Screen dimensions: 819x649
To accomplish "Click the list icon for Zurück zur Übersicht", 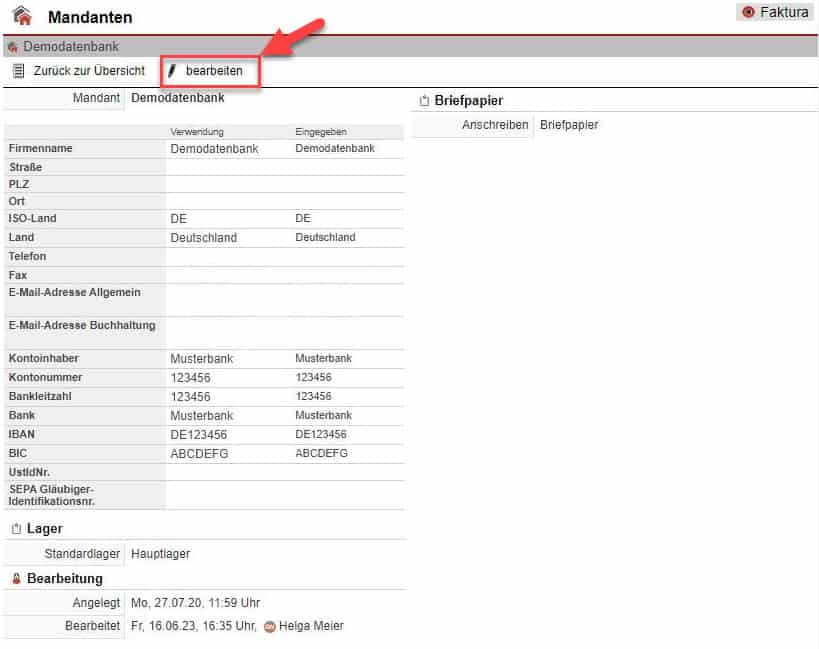I will point(18,71).
